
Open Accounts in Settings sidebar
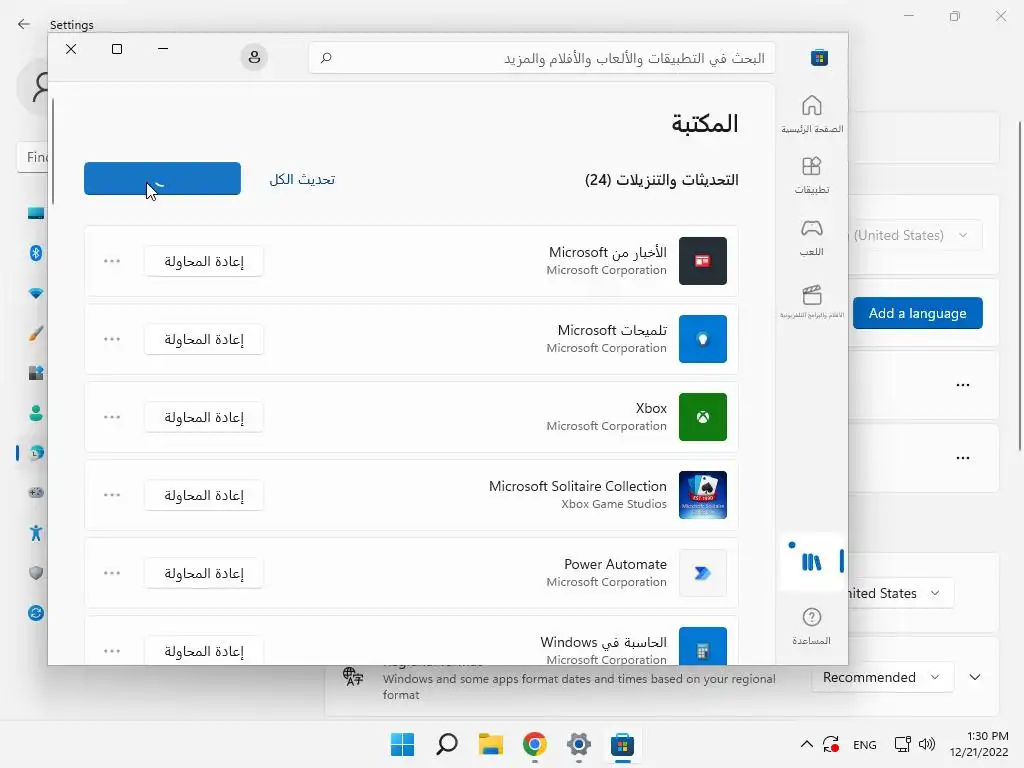pyautogui.click(x=36, y=413)
